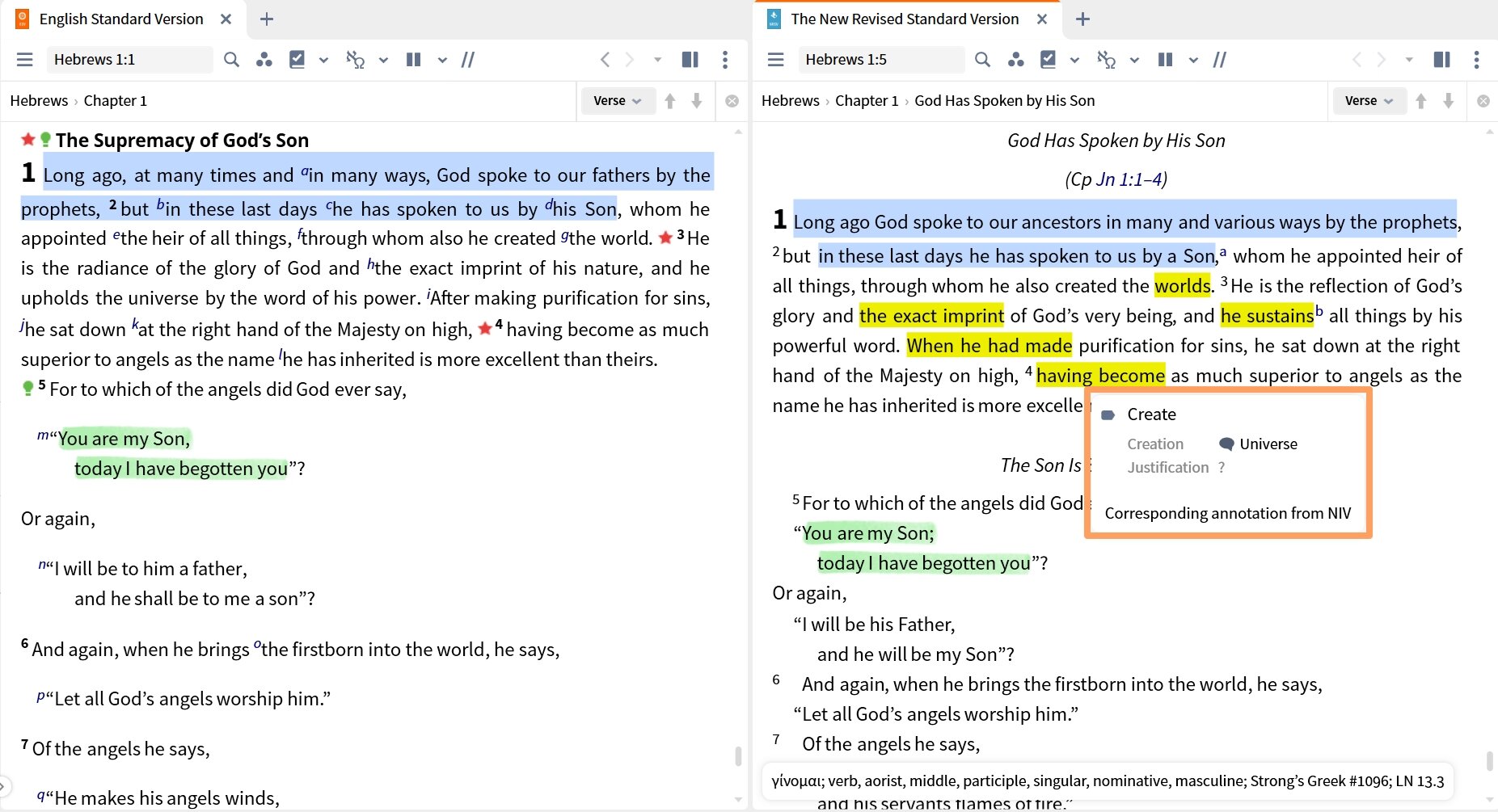The width and height of the screenshot is (1498, 812).
Task: Toggle the columns layout icon in NRSV toolbar
Action: (1165, 60)
